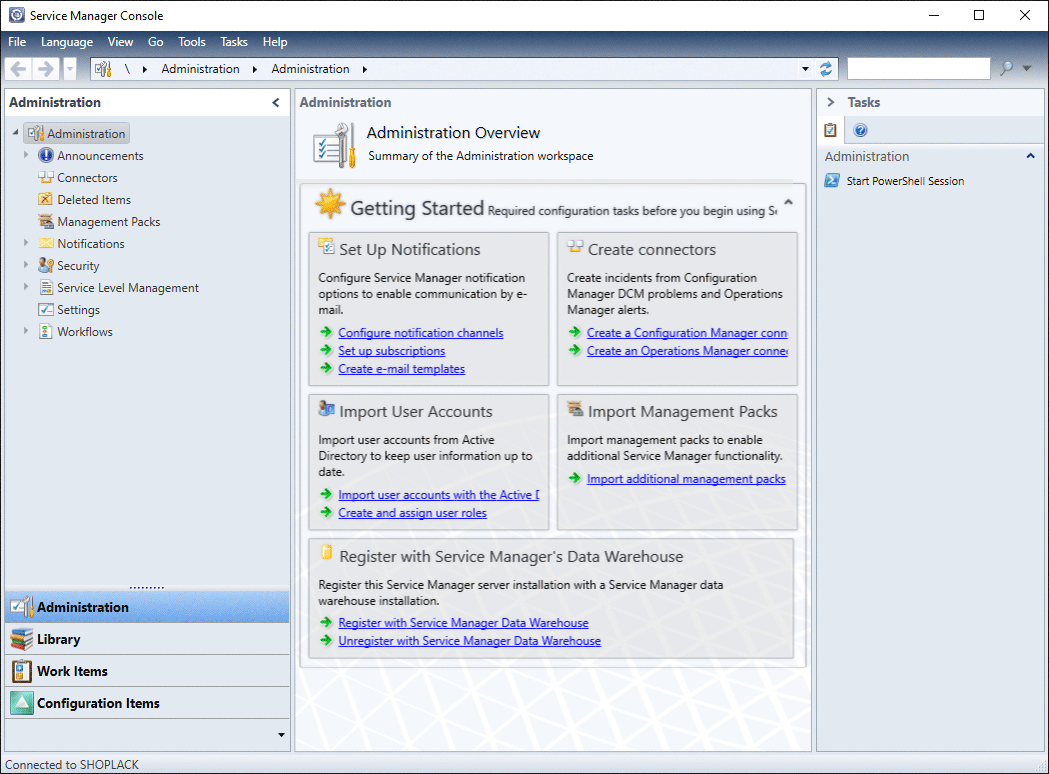The height and width of the screenshot is (774, 1049).
Task: Collapse the Getting Started section
Action: tap(788, 202)
